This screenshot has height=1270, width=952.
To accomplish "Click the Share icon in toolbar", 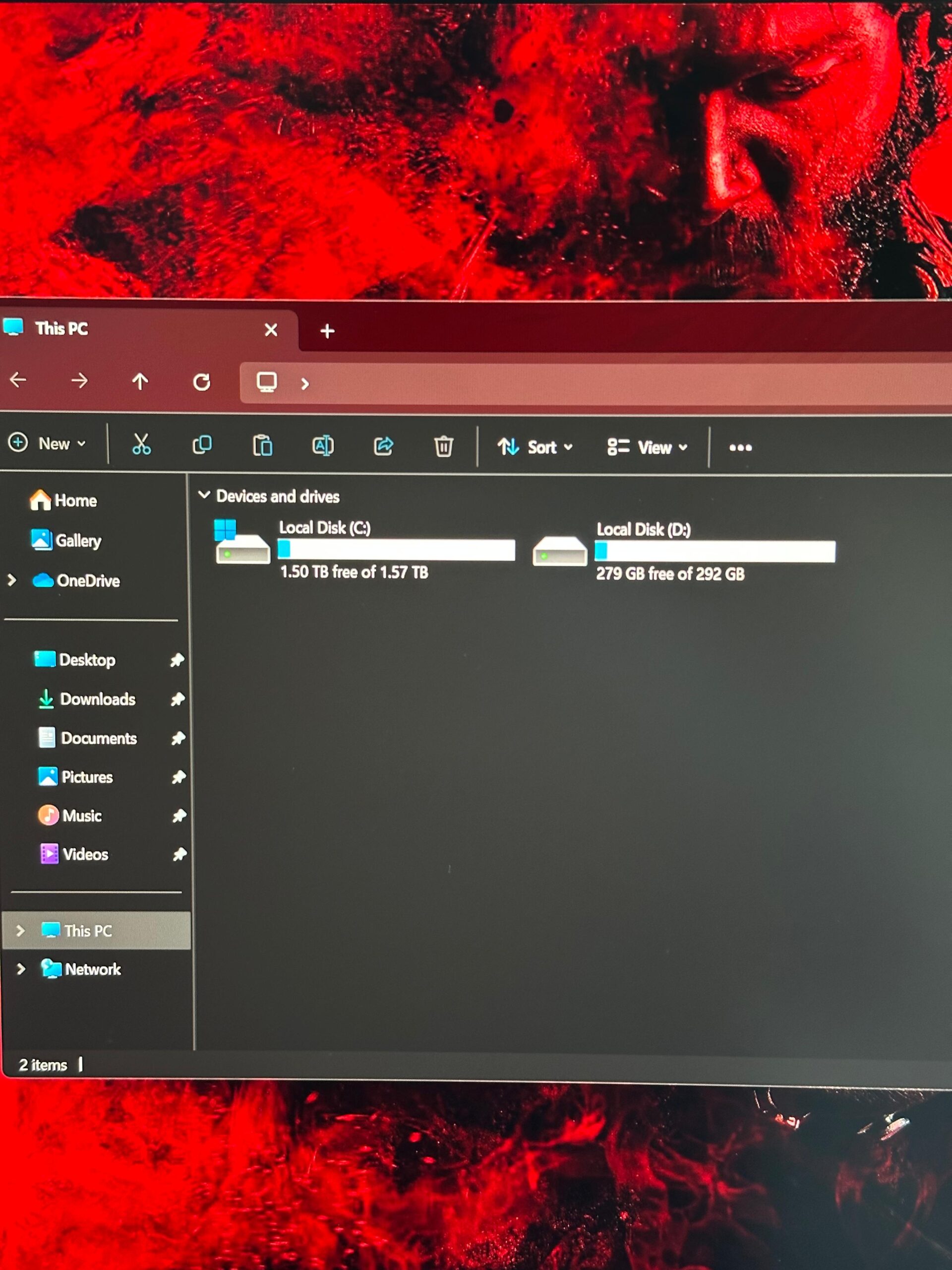I will point(383,446).
